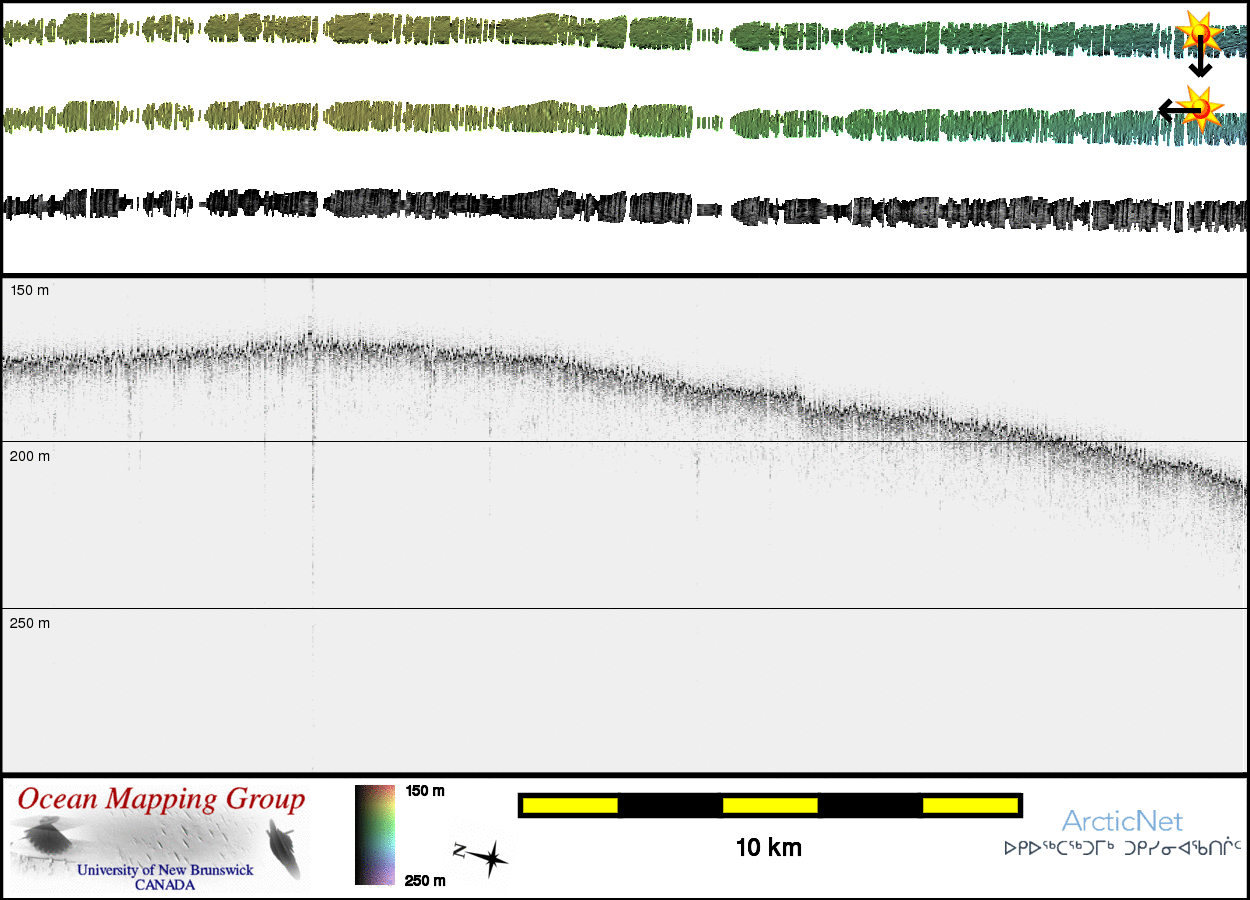Click the 250 m color legend label
1250x900 pixels.
pyautogui.click(x=425, y=880)
